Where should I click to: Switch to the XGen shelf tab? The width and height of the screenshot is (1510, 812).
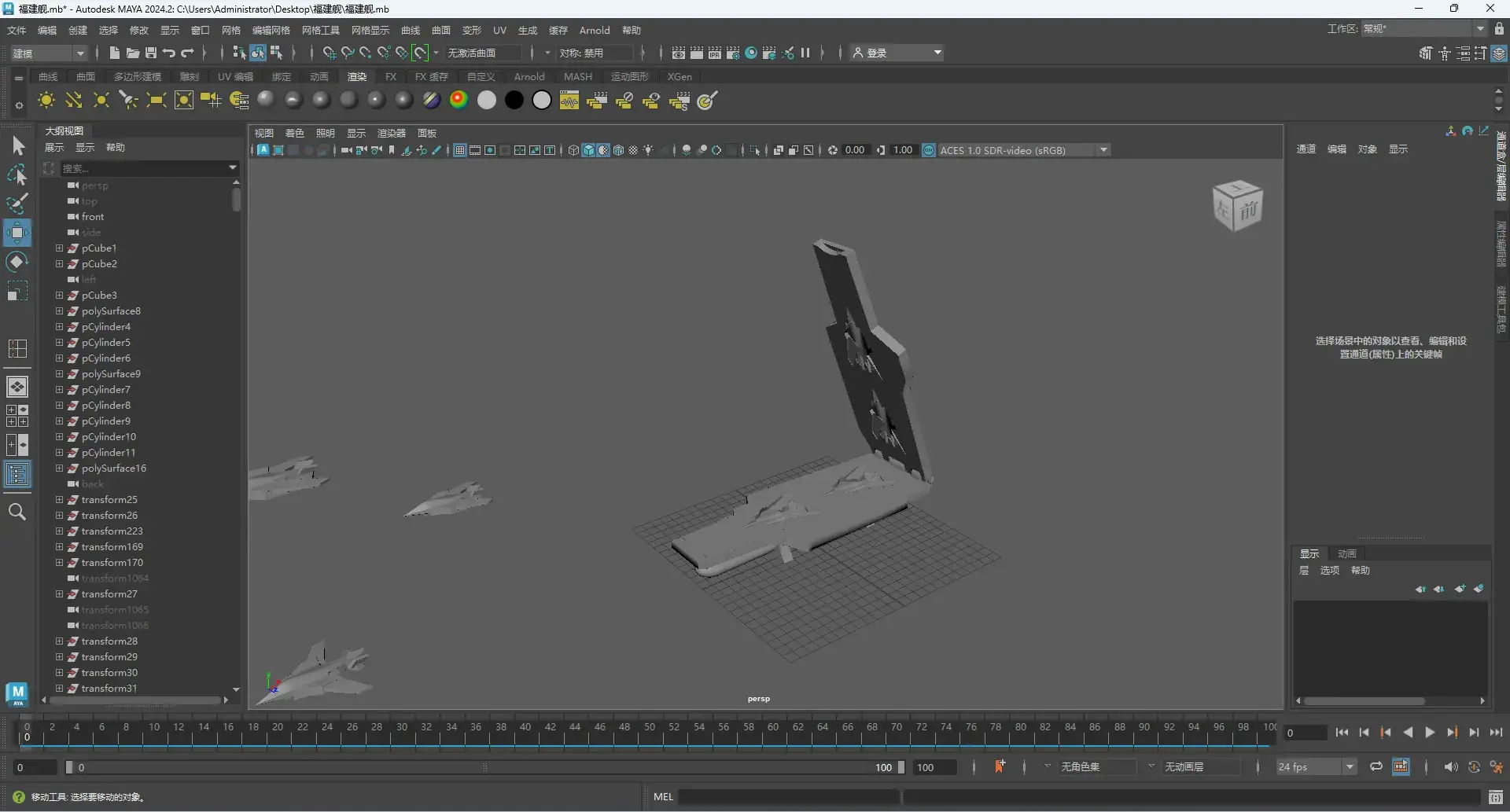click(679, 76)
